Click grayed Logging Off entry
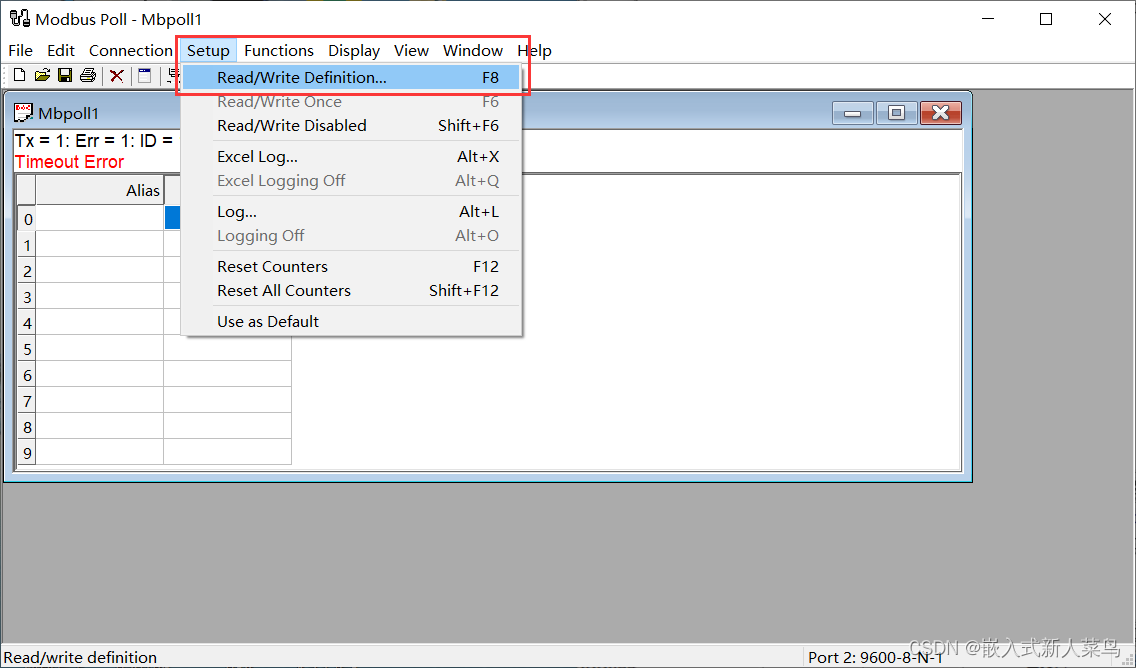 (351, 235)
